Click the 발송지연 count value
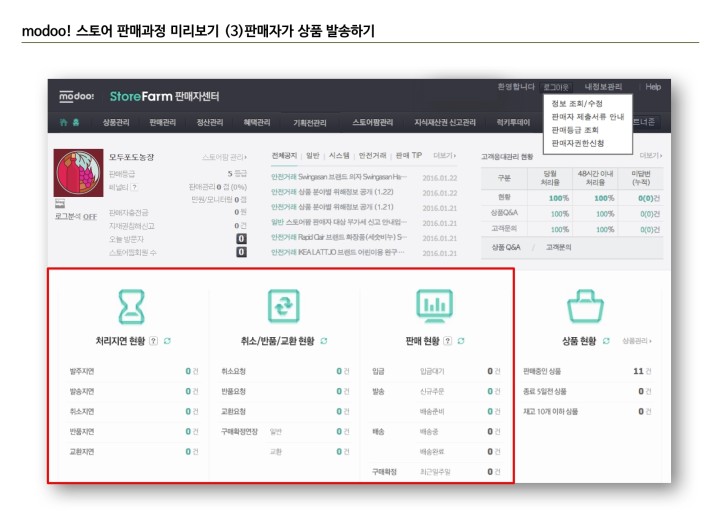Viewport: 720px width, 523px height. click(x=188, y=391)
